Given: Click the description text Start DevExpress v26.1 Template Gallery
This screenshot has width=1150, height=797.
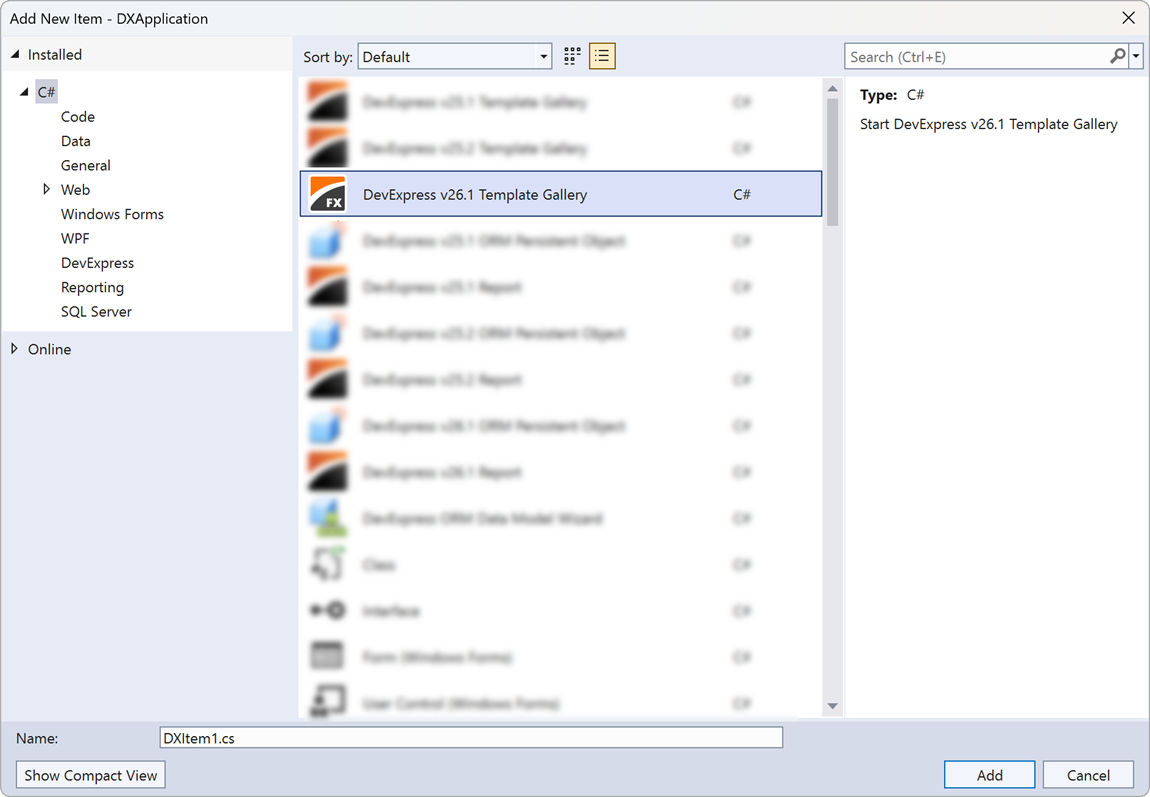Looking at the screenshot, I should pos(989,124).
